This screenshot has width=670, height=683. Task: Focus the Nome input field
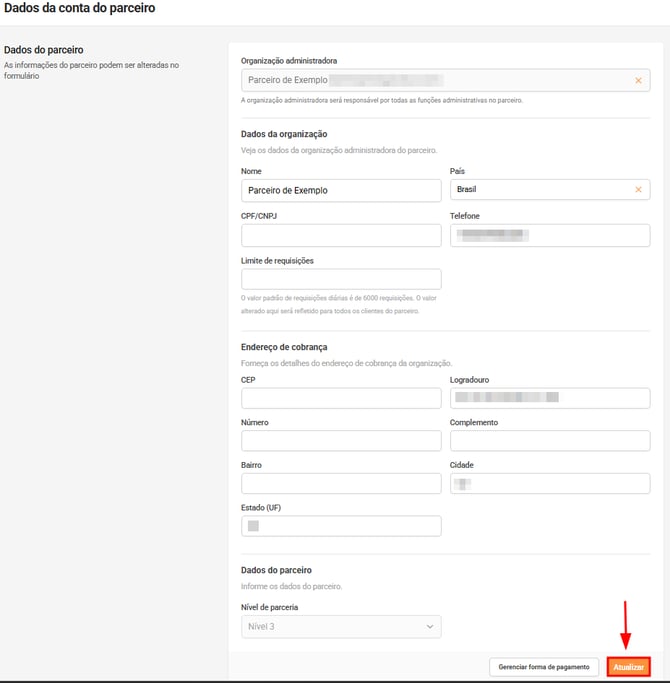coord(340,191)
